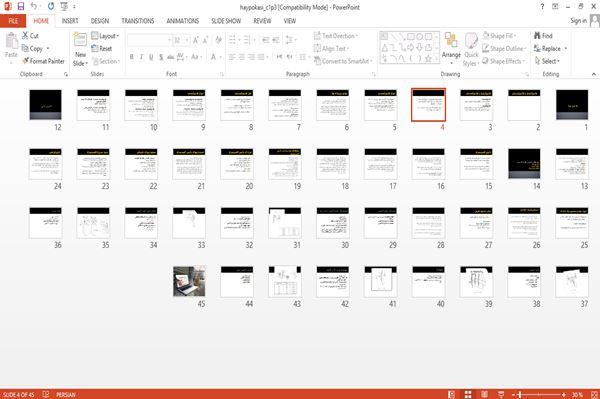Toggle Italic formatting

[141, 57]
